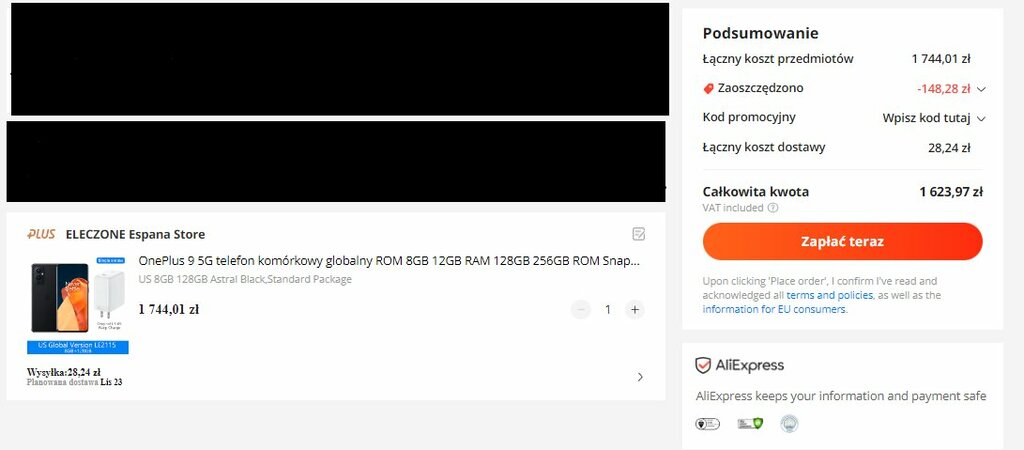
Task: Click the order note edit icon
Action: coord(639,234)
